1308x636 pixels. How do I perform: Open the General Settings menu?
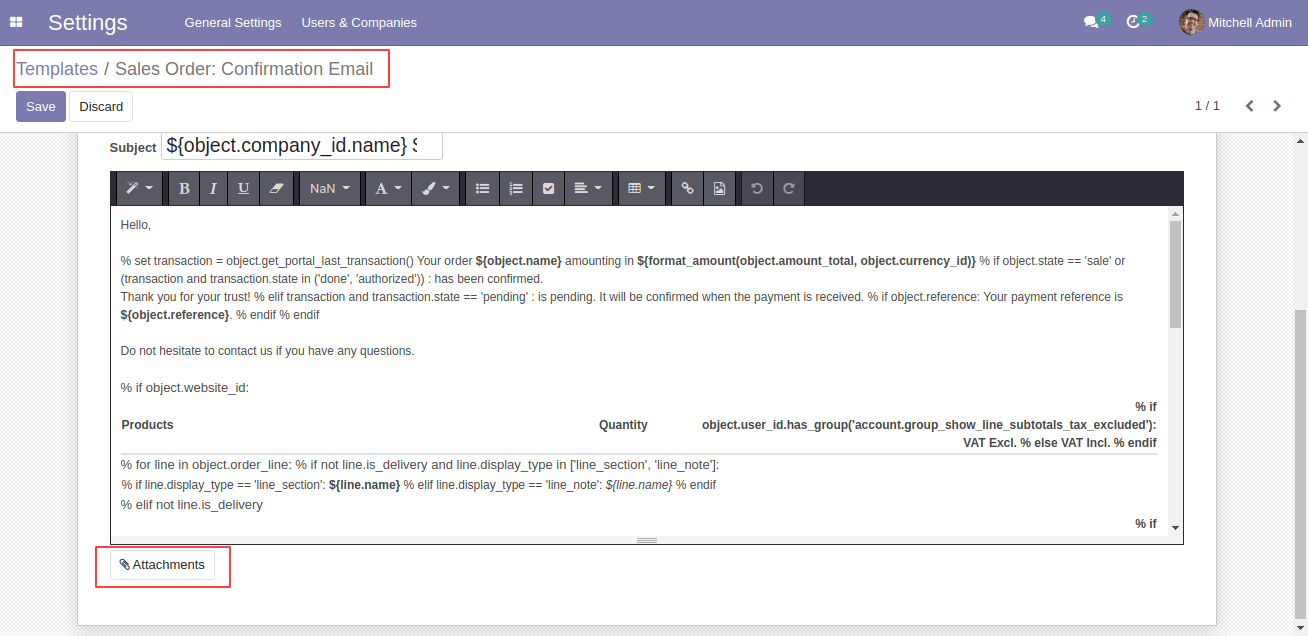[x=233, y=22]
